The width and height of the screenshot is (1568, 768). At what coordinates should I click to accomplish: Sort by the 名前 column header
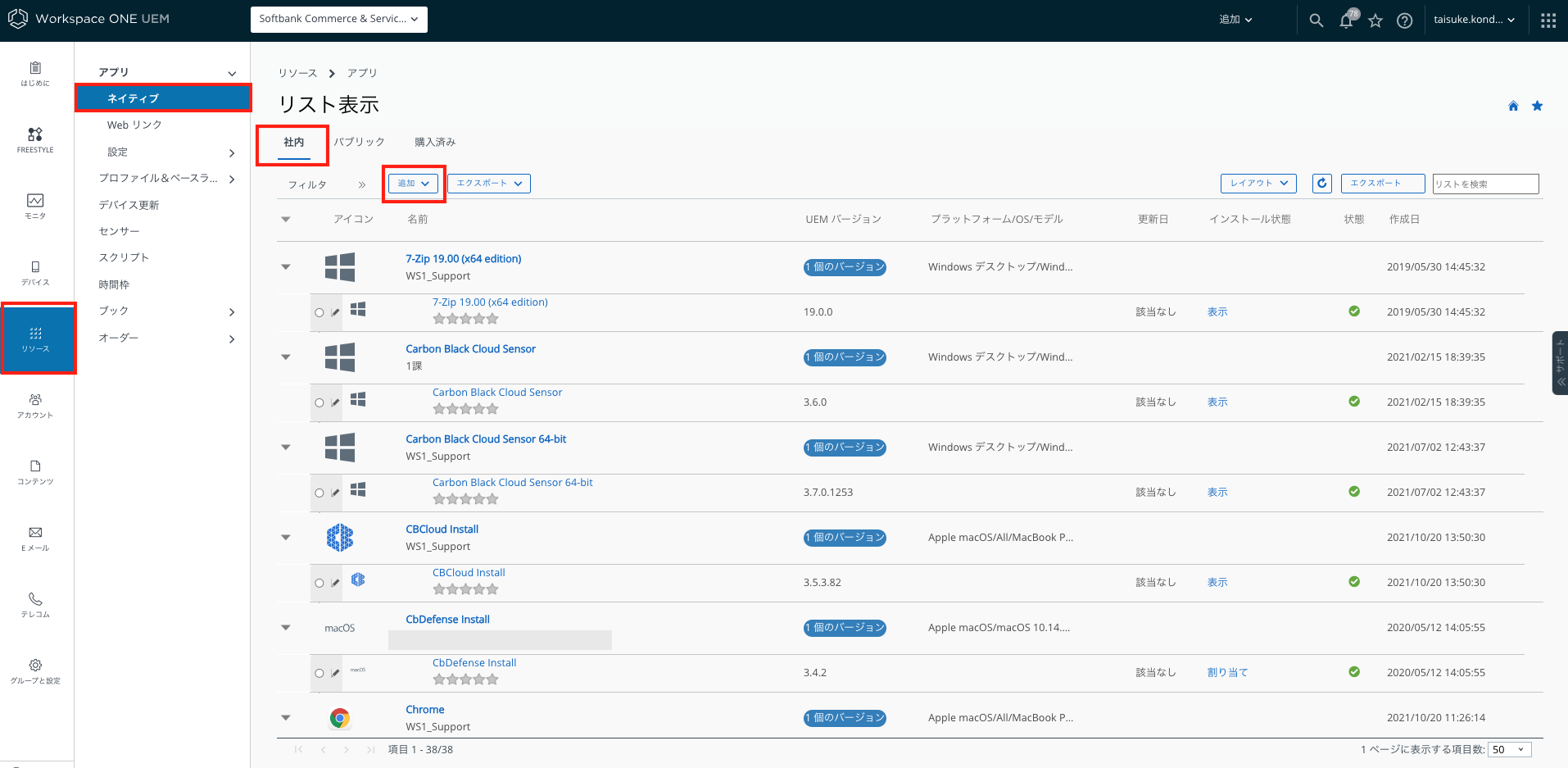418,220
